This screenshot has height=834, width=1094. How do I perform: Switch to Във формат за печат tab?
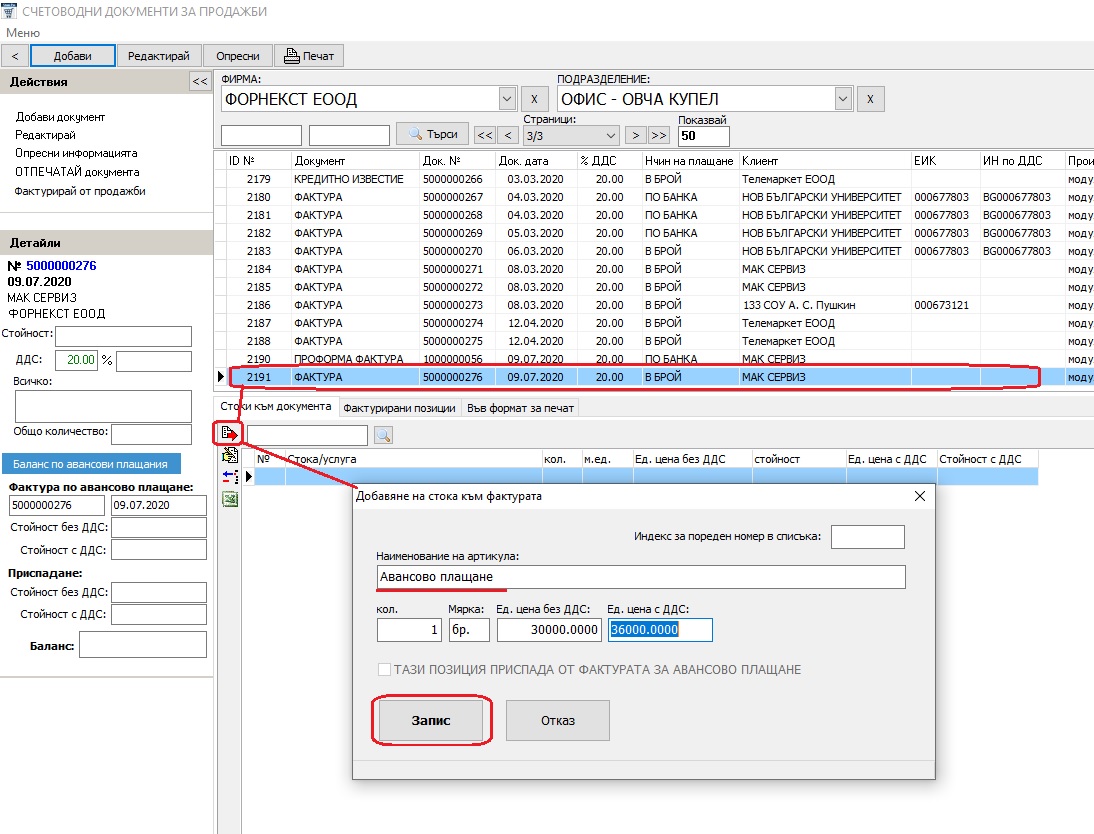click(521, 408)
